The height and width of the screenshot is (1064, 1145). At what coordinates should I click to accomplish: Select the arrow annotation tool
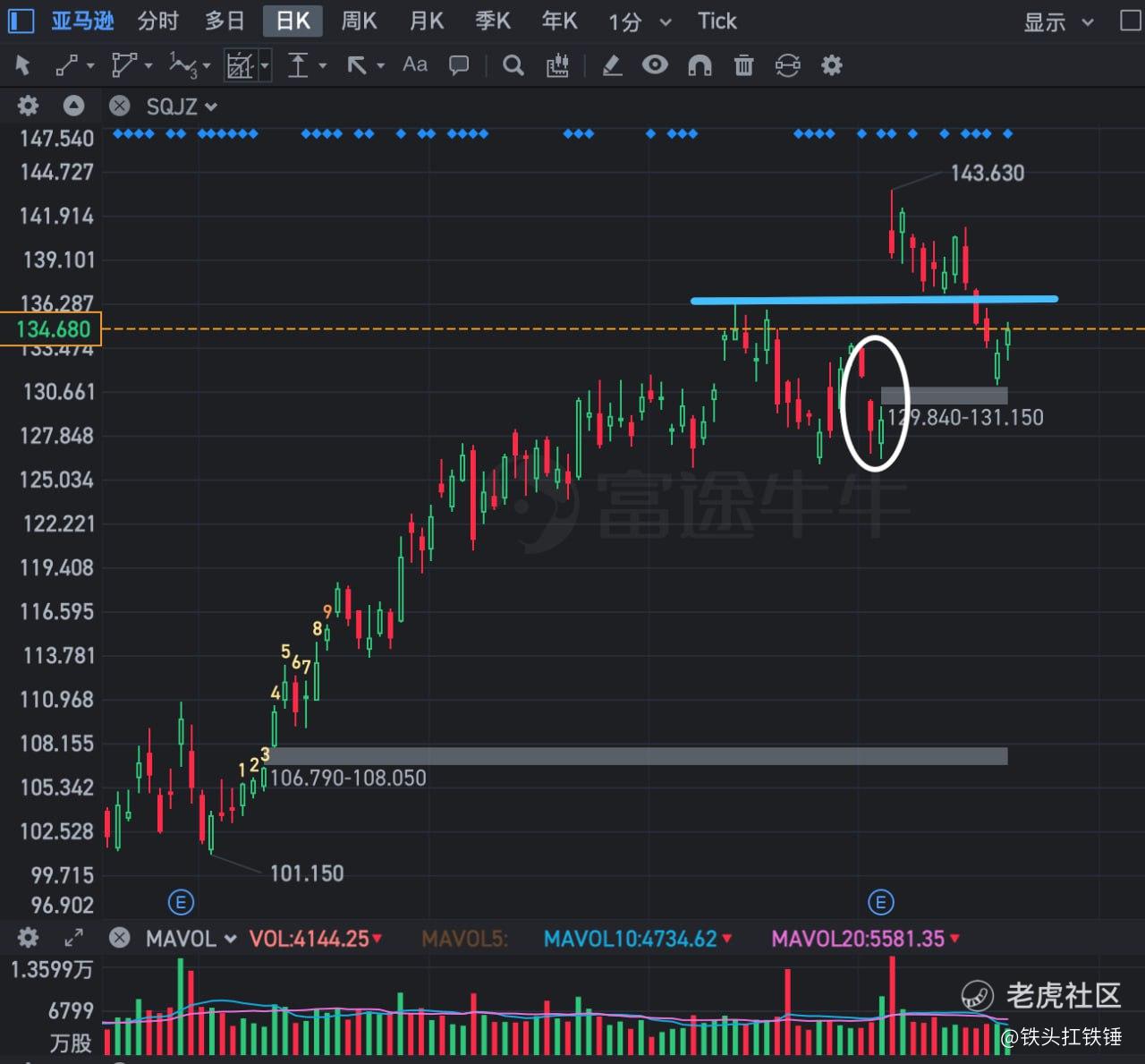click(x=357, y=65)
